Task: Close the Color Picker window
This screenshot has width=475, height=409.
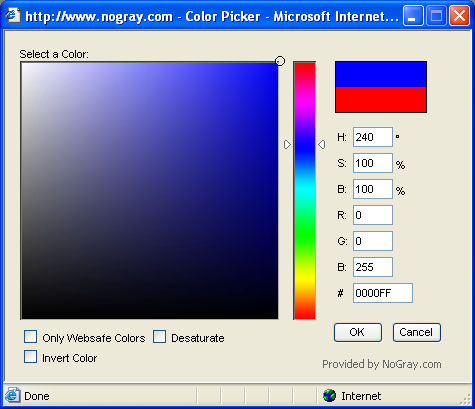Action: pos(460,16)
